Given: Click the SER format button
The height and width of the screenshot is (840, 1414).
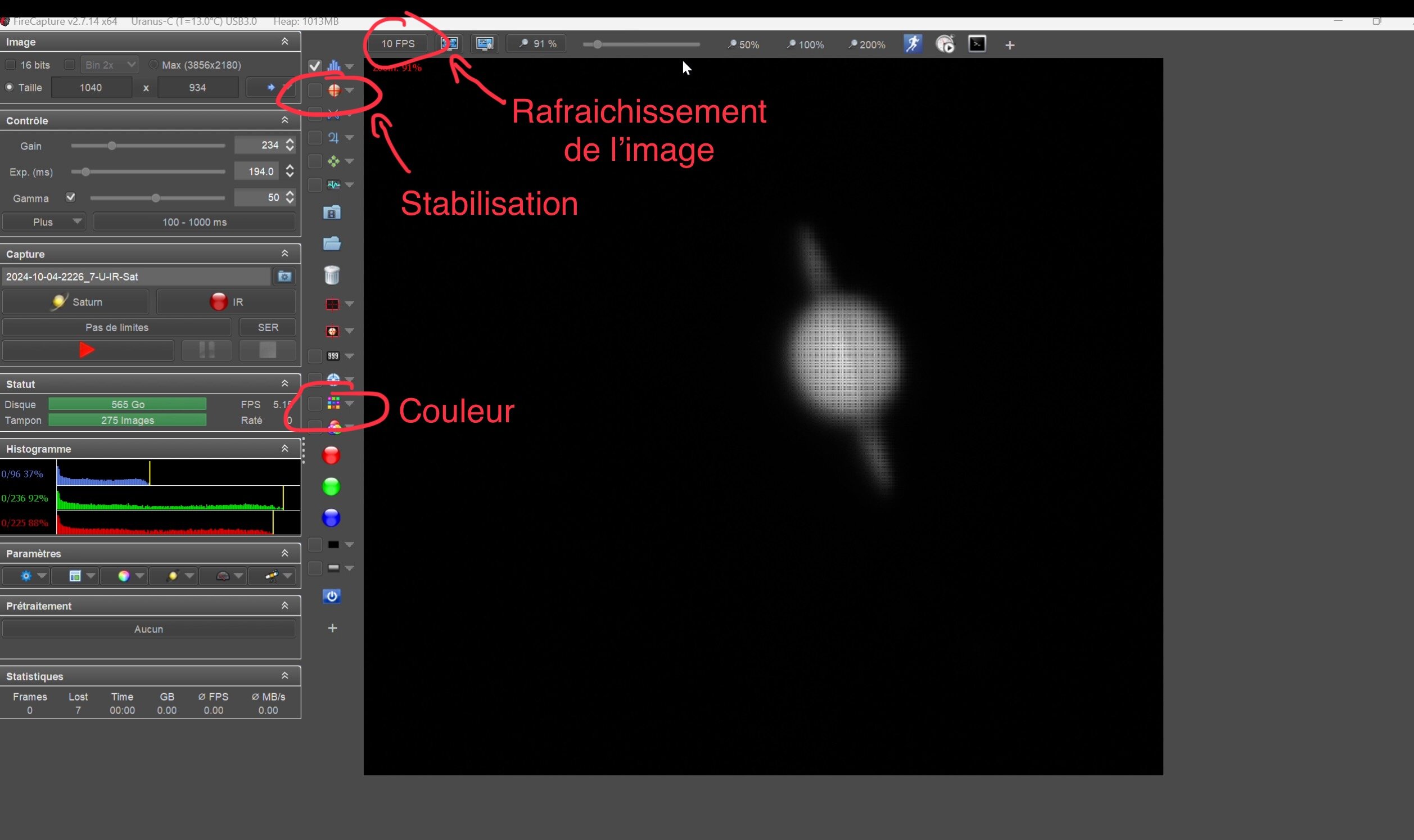Looking at the screenshot, I should tap(268, 327).
